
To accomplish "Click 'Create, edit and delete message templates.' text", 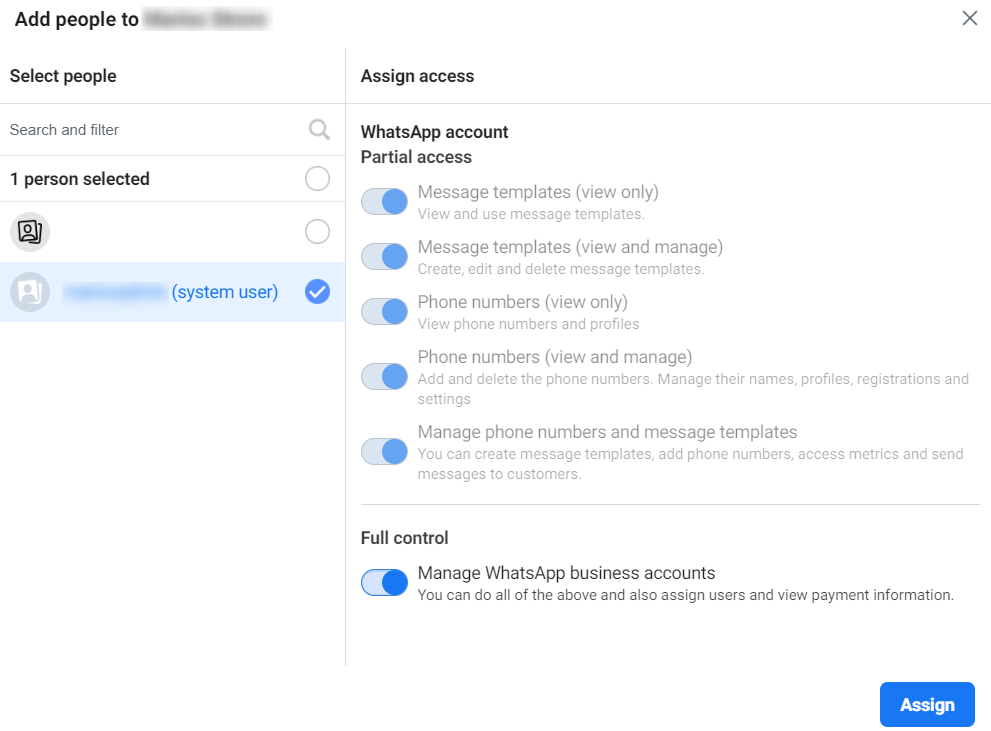I will click(x=561, y=269).
